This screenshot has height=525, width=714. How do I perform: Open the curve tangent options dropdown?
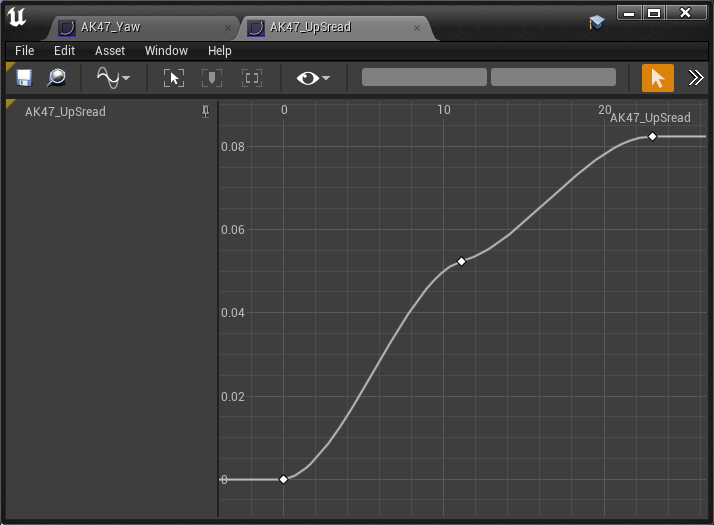pyautogui.click(x=113, y=78)
